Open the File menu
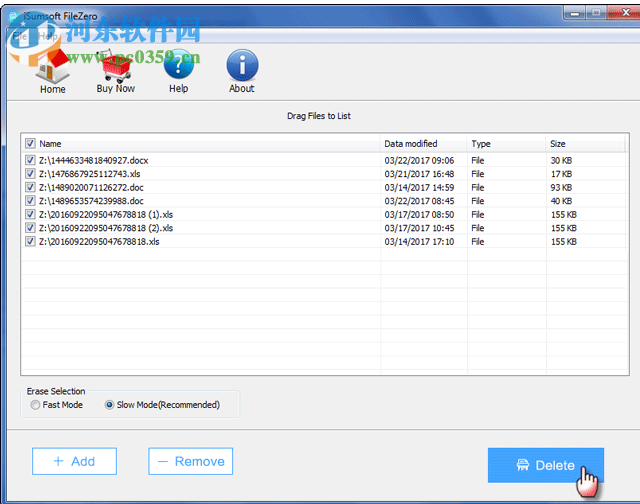The image size is (640, 504). 20,36
